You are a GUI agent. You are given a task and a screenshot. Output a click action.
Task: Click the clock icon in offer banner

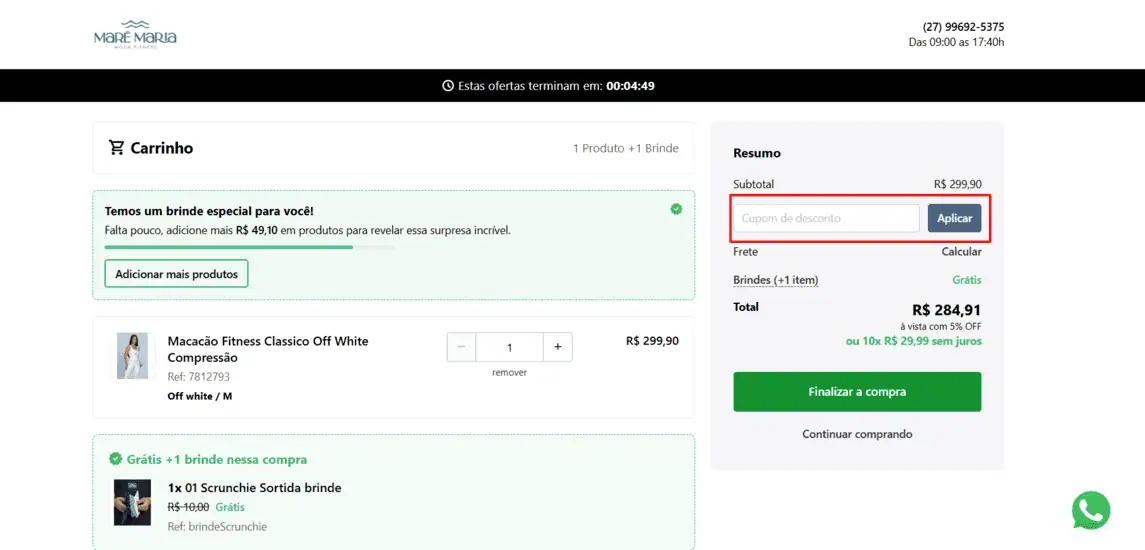[x=448, y=86]
